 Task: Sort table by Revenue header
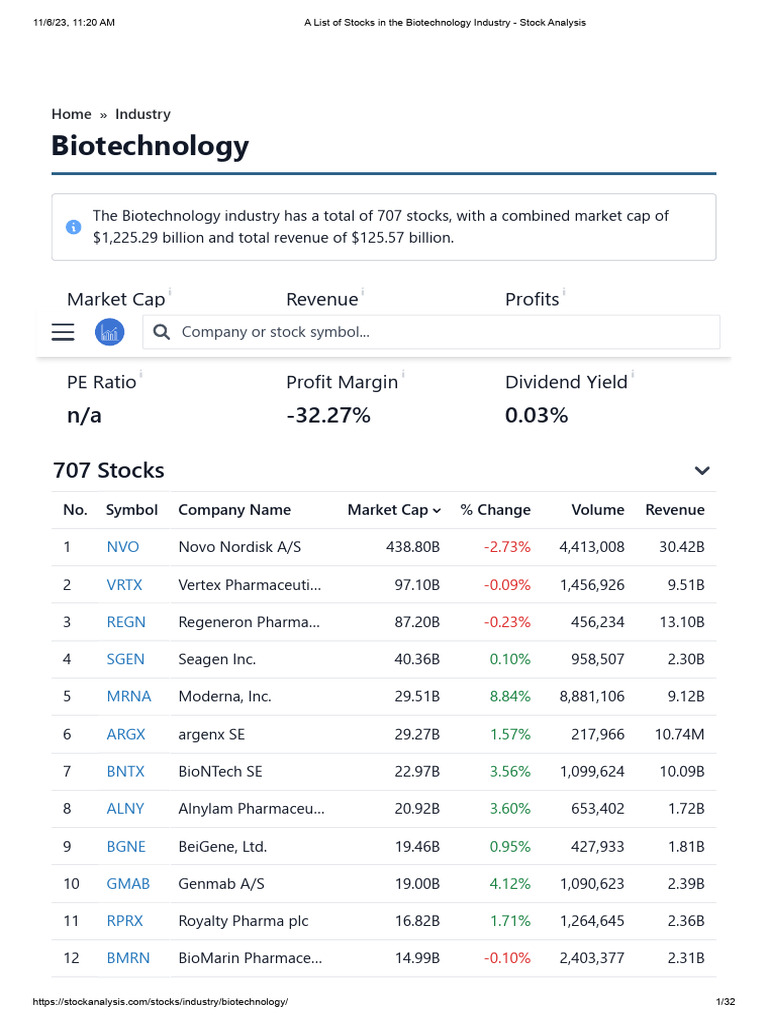[x=675, y=510]
